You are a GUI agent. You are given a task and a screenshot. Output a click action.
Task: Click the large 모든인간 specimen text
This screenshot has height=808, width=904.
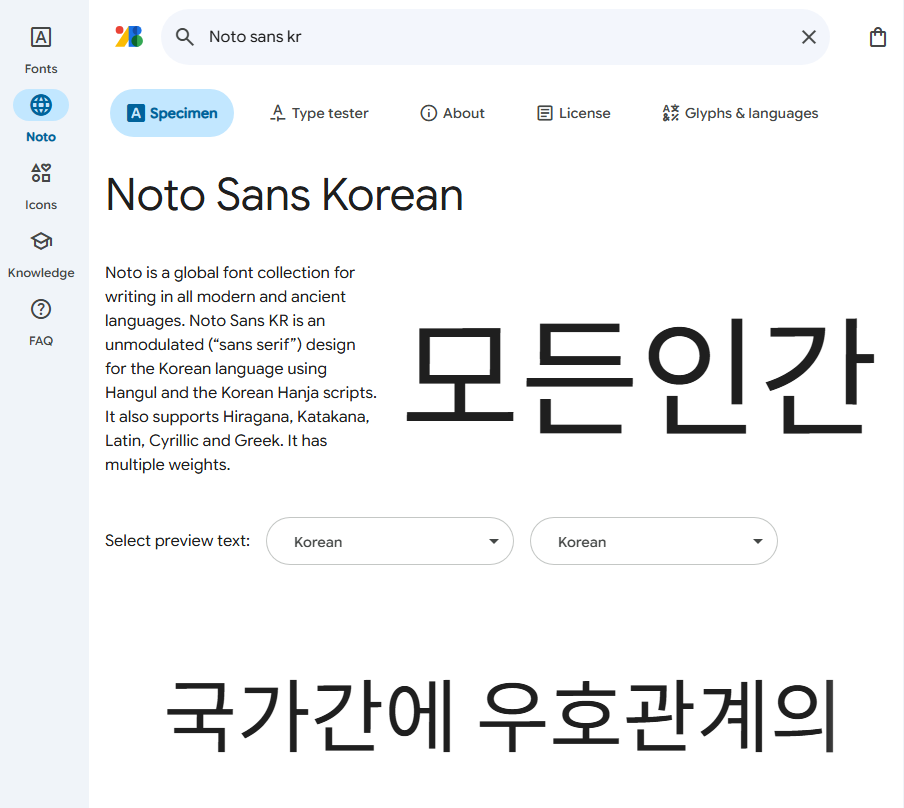[x=641, y=376]
